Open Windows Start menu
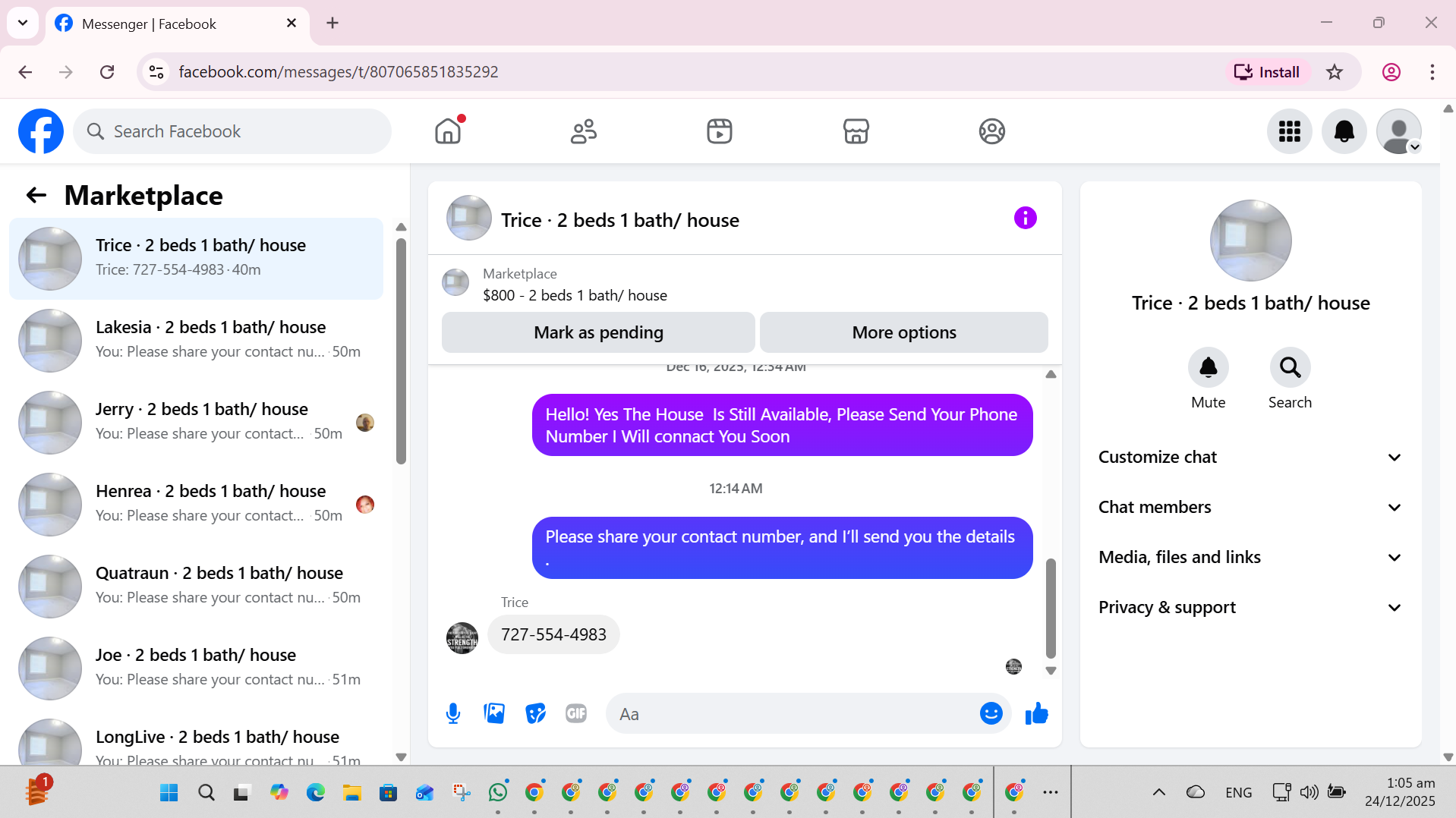 click(169, 792)
